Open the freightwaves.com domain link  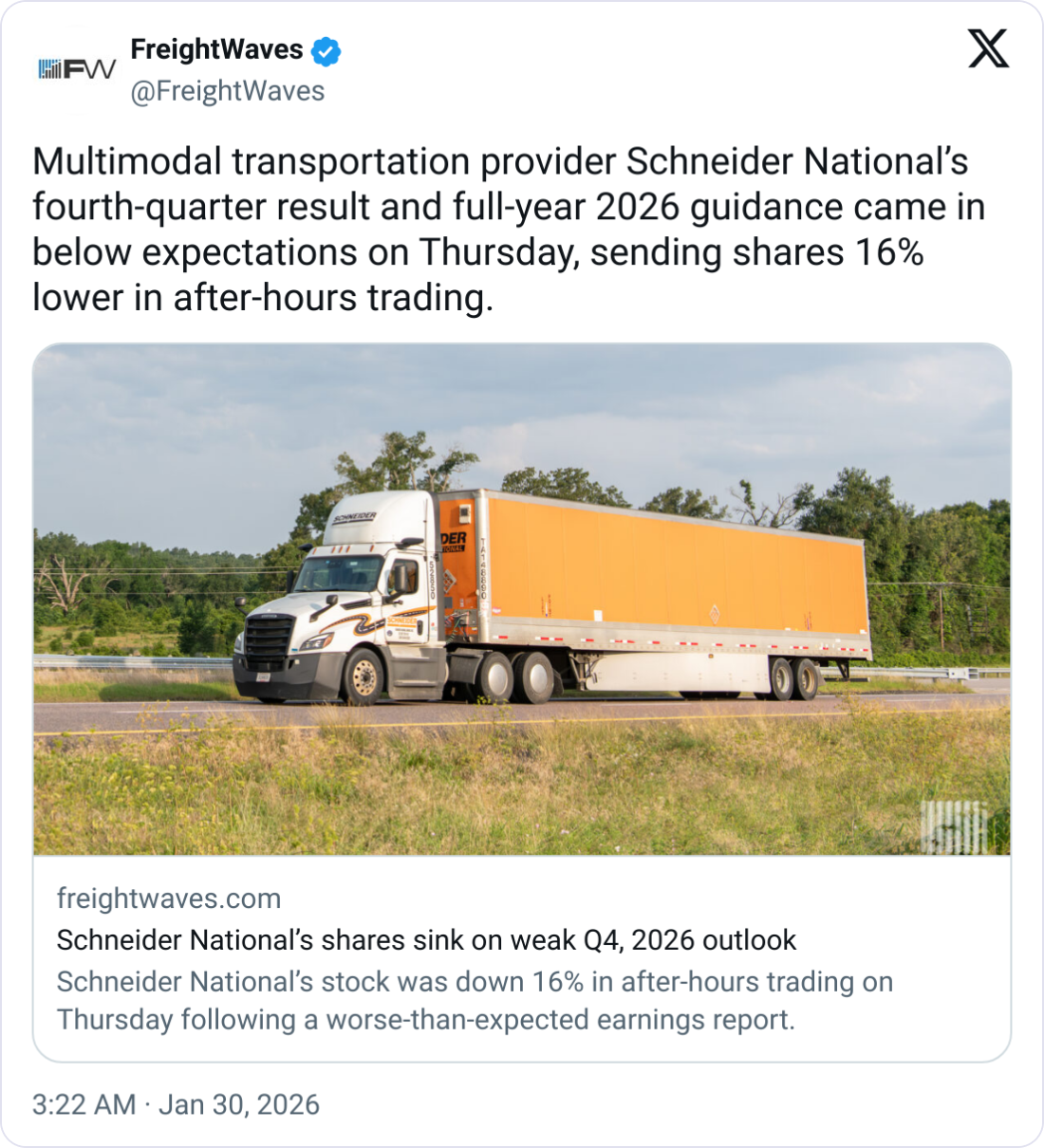(x=169, y=898)
